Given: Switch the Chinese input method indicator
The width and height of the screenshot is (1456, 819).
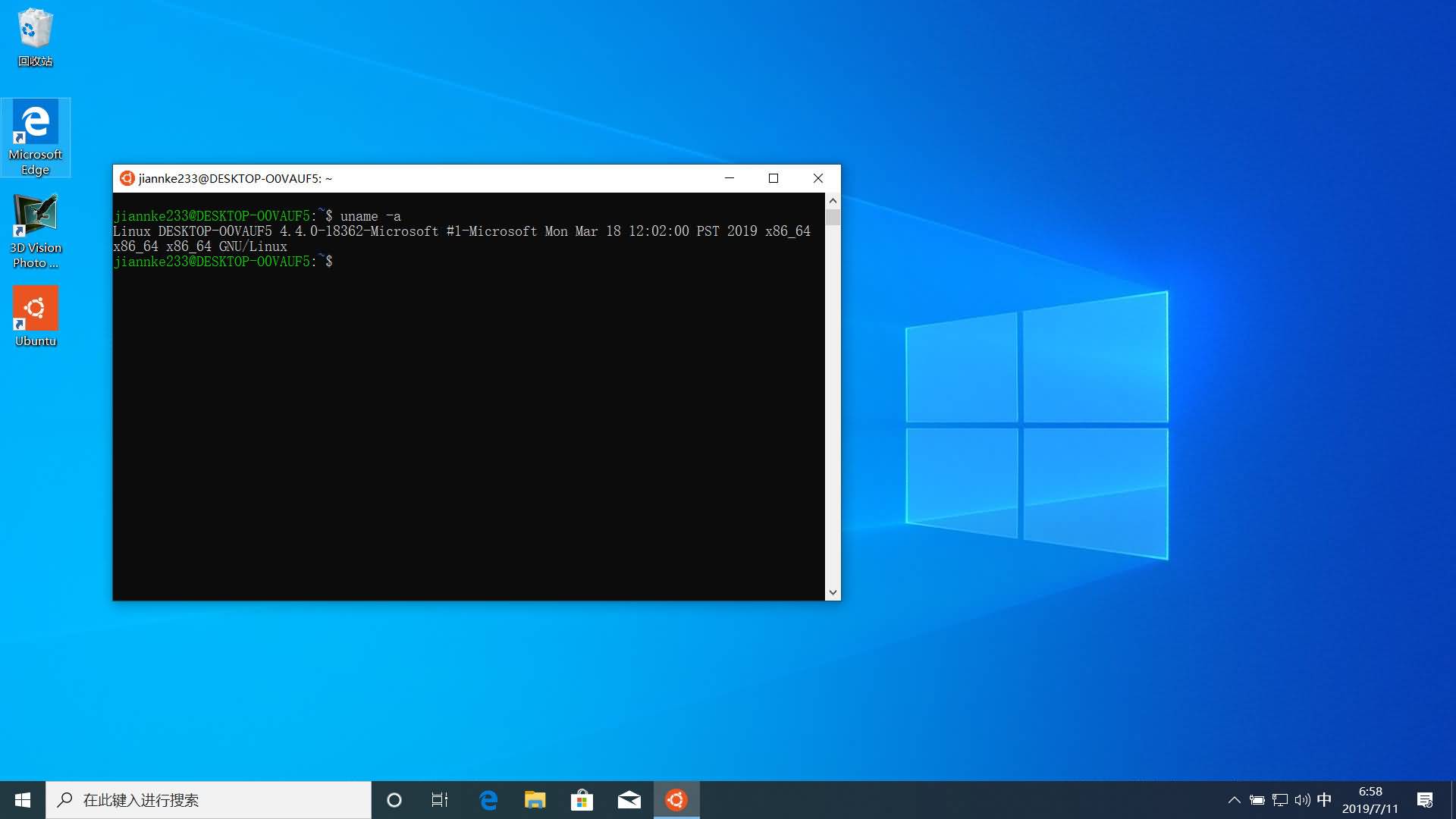Looking at the screenshot, I should point(1325,800).
